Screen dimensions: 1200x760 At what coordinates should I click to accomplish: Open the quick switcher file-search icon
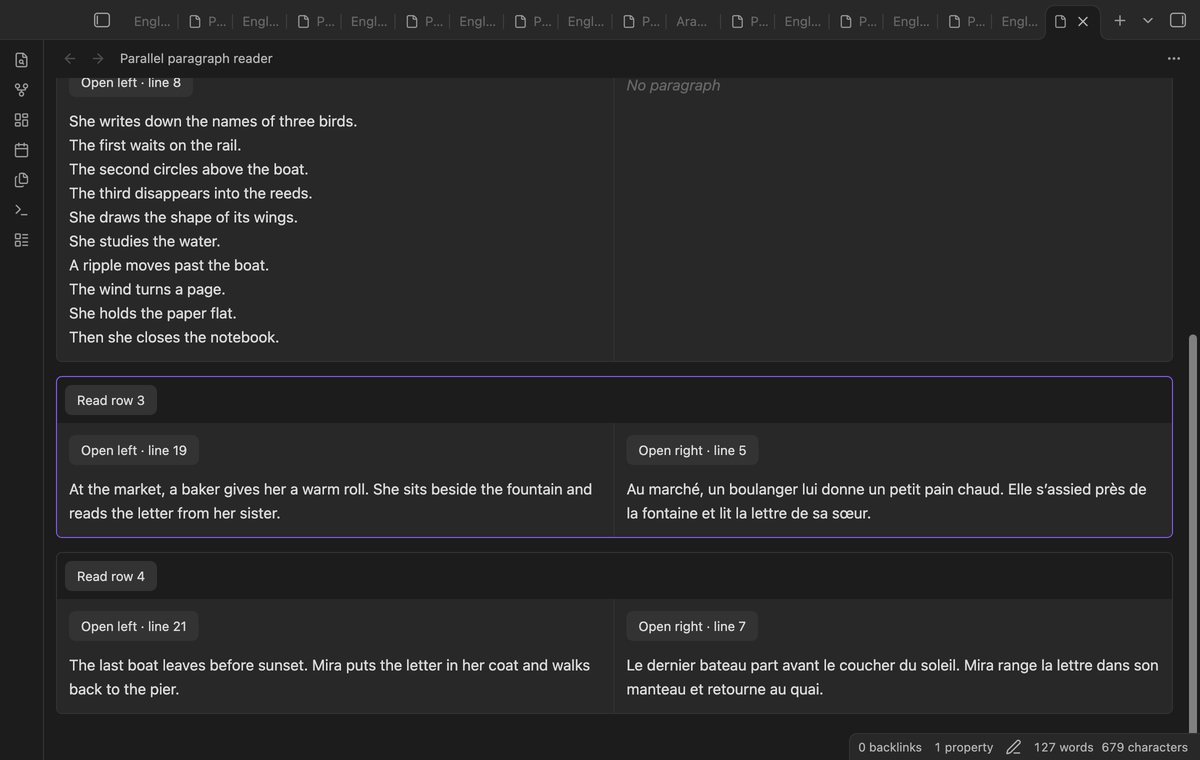(21, 60)
